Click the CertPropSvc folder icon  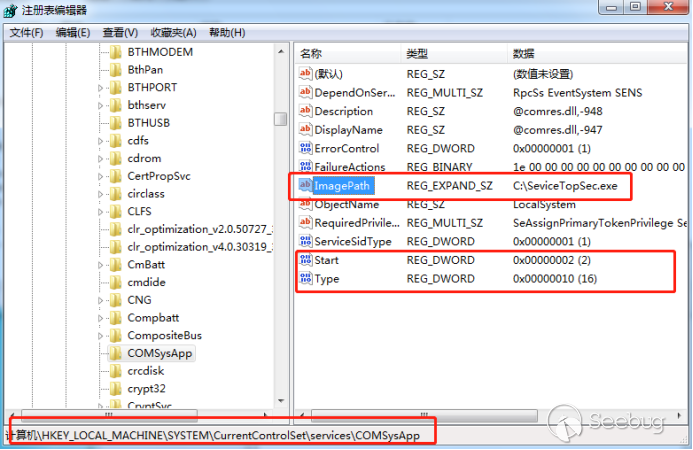coord(116,176)
